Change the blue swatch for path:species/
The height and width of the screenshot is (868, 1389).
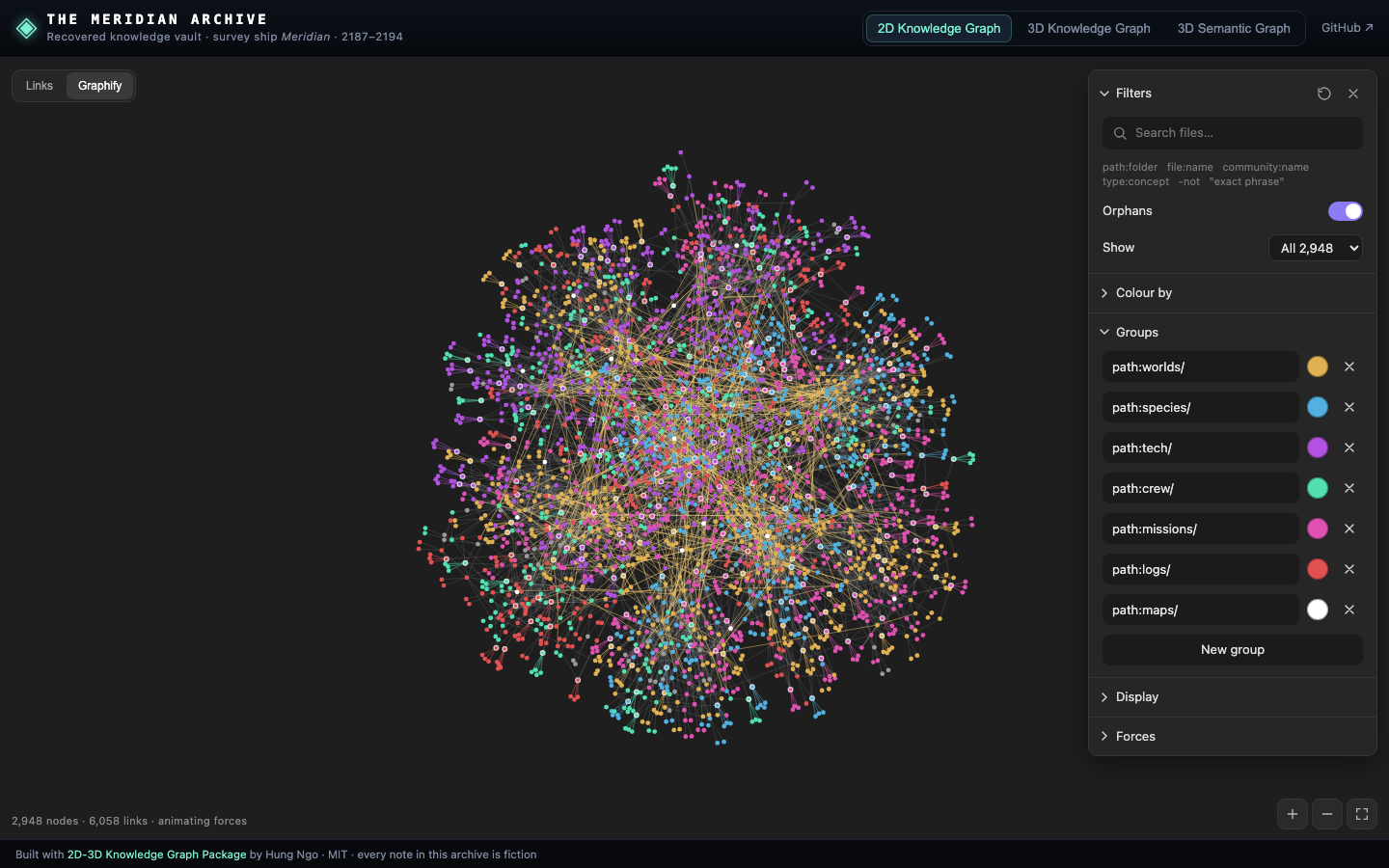[1318, 407]
